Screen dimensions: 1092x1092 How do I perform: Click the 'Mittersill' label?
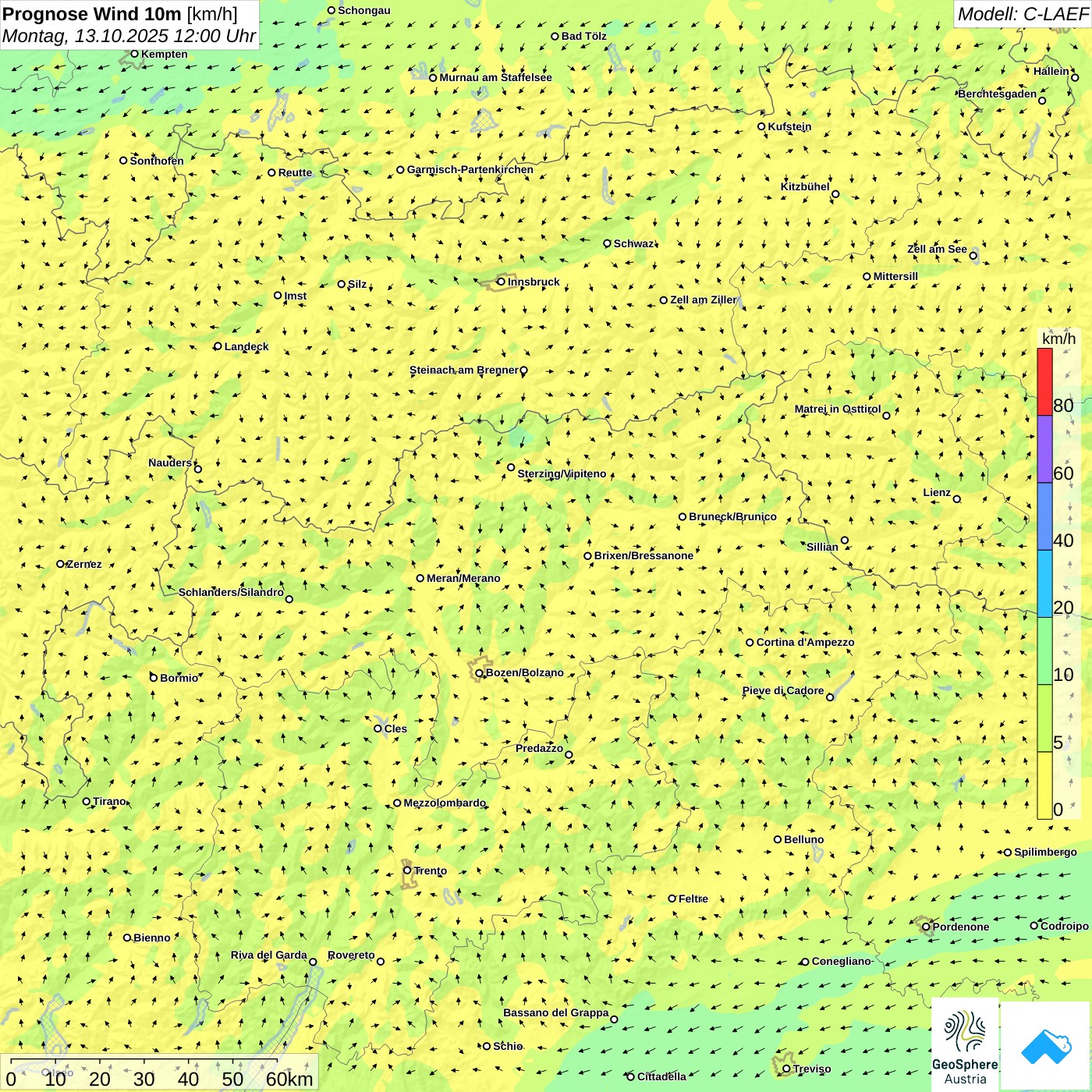[895, 276]
